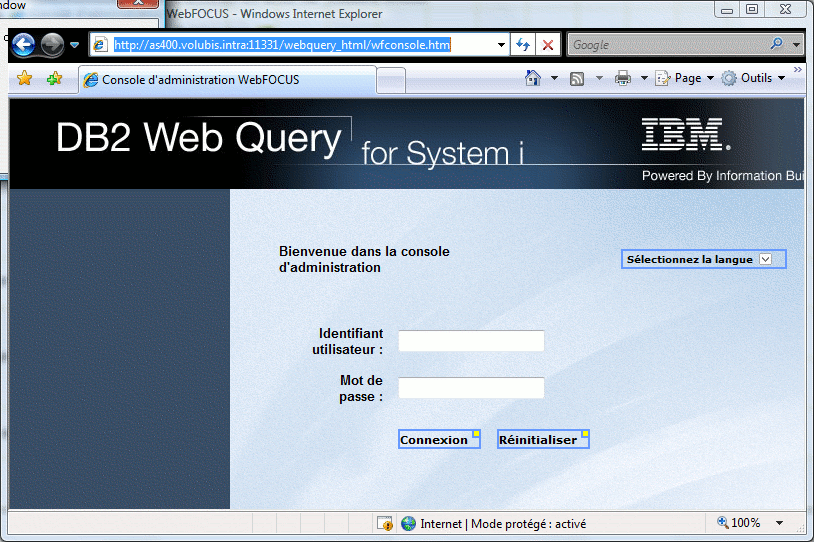Viewport: 814px width, 542px height.
Task: Open the Favorites star icon
Action: (24, 79)
